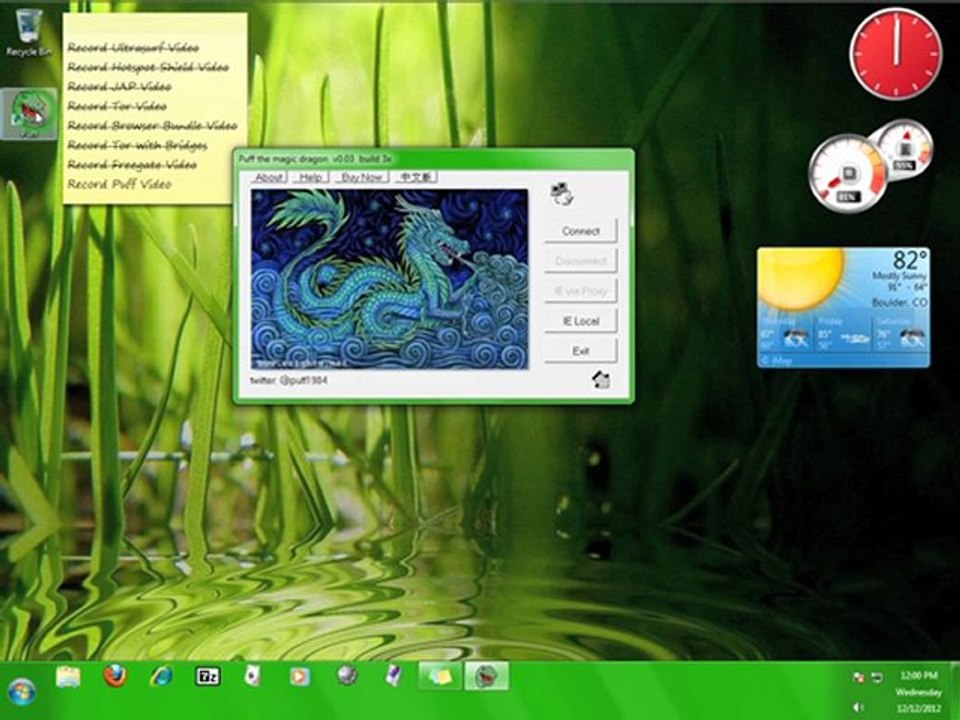Open 7-Zip from the taskbar
960x720 pixels.
pyautogui.click(x=208, y=677)
